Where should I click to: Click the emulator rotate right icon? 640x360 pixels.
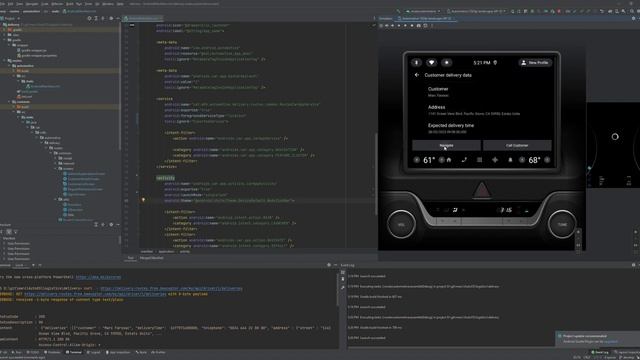pos(405,25)
